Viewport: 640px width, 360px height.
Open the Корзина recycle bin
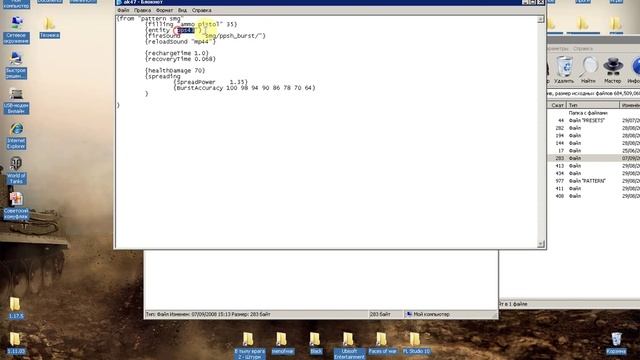(x=616, y=343)
